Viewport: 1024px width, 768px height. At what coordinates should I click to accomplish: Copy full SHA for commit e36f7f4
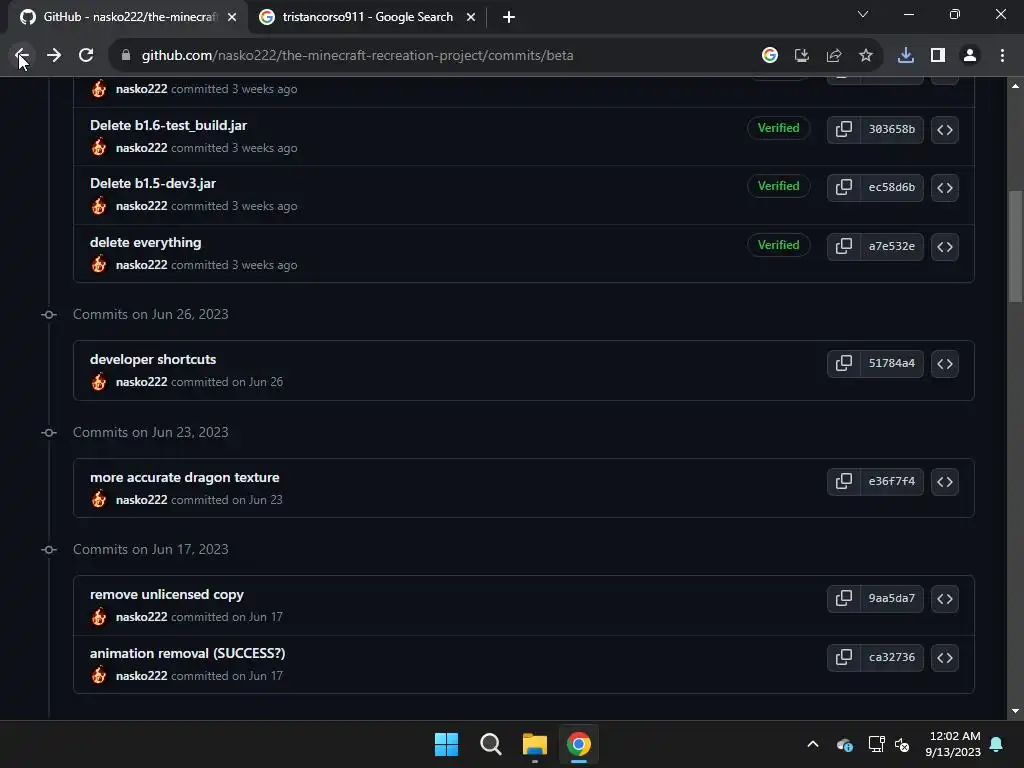tap(844, 482)
